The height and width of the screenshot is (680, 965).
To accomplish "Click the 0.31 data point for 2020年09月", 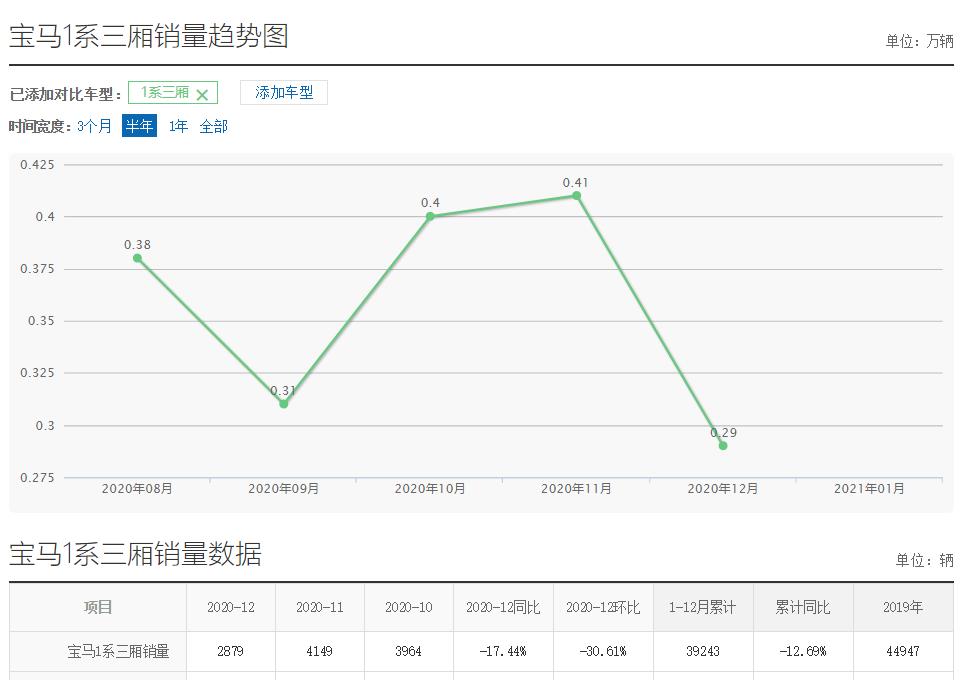I will (284, 404).
